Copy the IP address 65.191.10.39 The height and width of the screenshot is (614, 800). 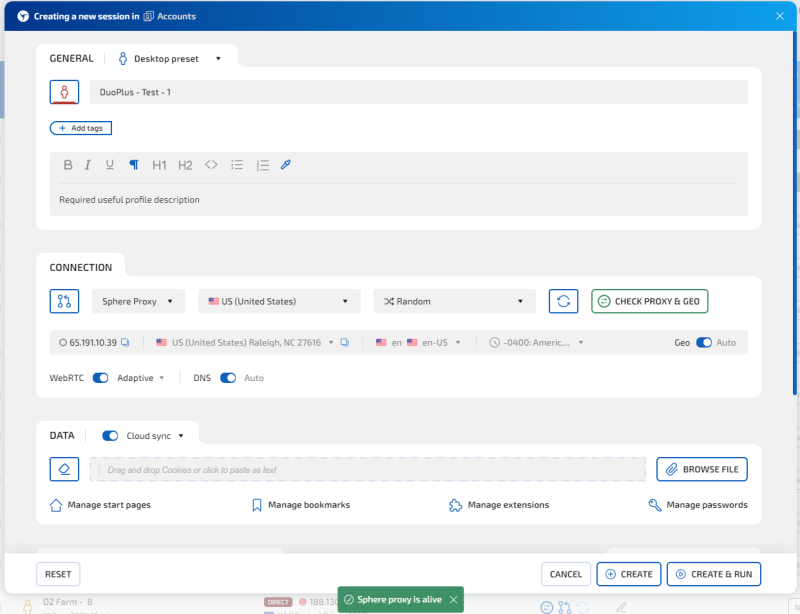[x=125, y=342]
